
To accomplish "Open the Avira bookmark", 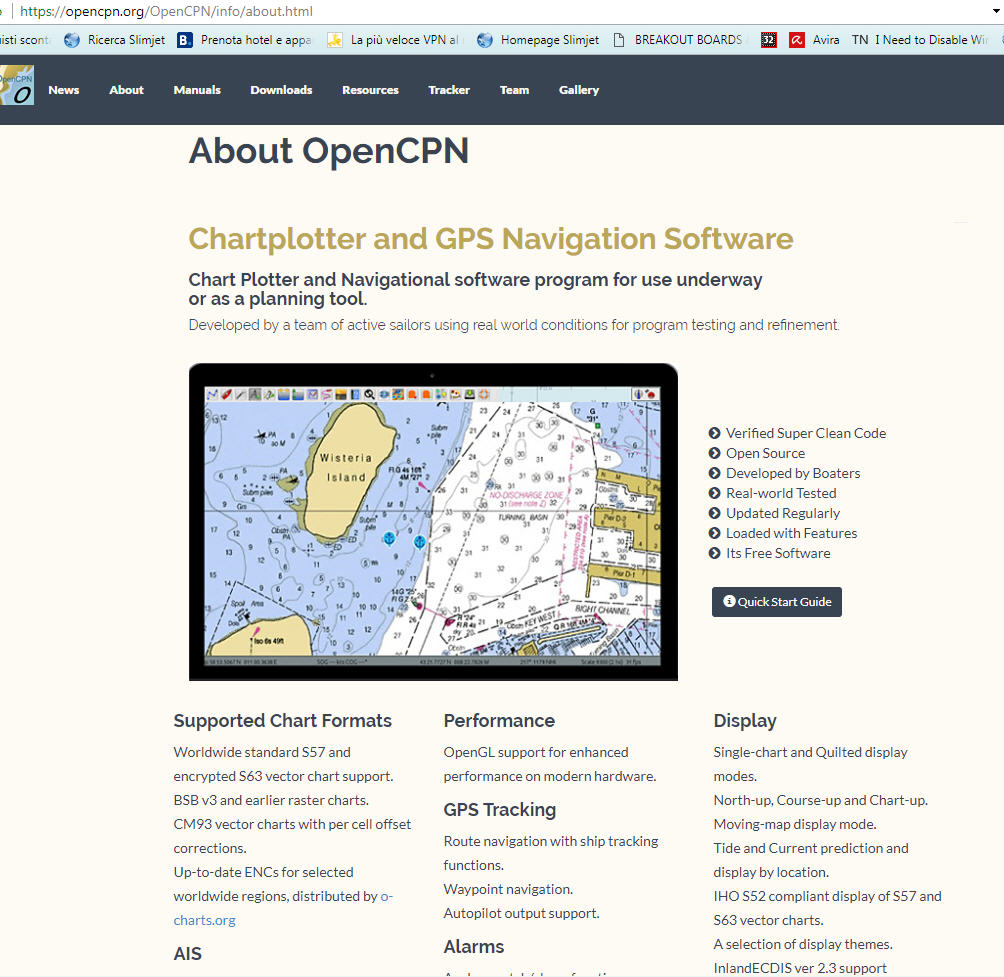I will click(x=814, y=40).
